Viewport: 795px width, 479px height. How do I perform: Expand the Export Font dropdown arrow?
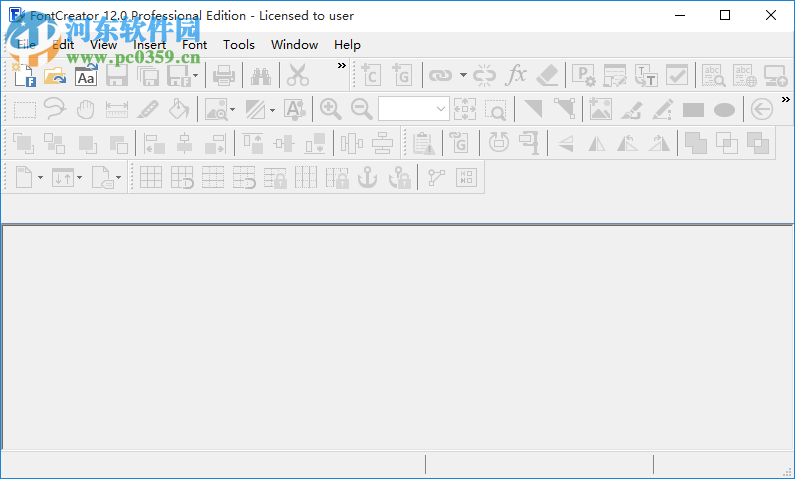coord(195,76)
